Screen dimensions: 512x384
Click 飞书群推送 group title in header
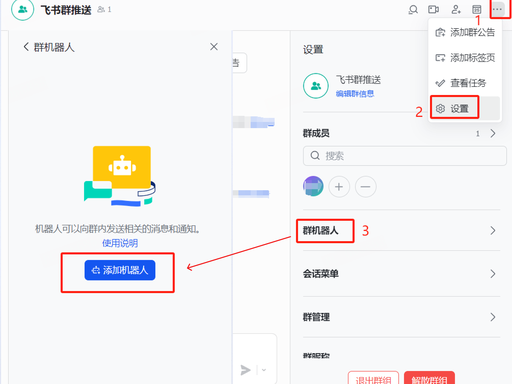[66, 10]
